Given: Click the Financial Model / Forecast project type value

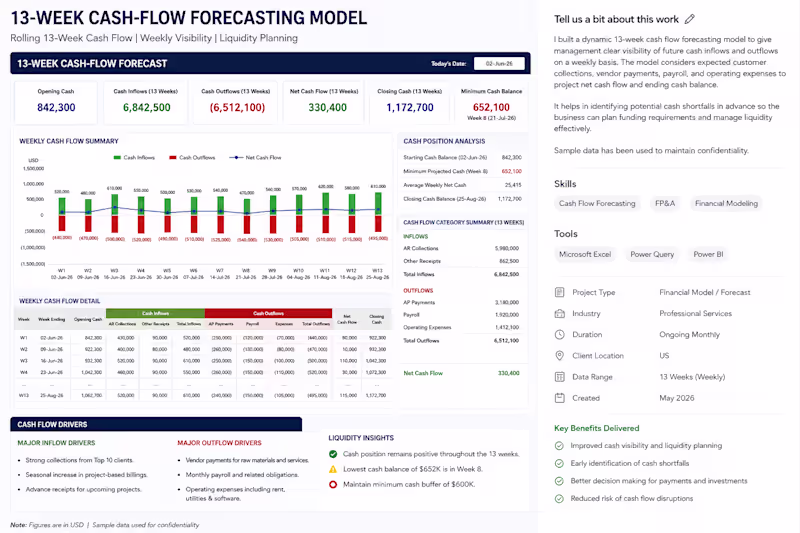Looking at the screenshot, I should pos(705,292).
